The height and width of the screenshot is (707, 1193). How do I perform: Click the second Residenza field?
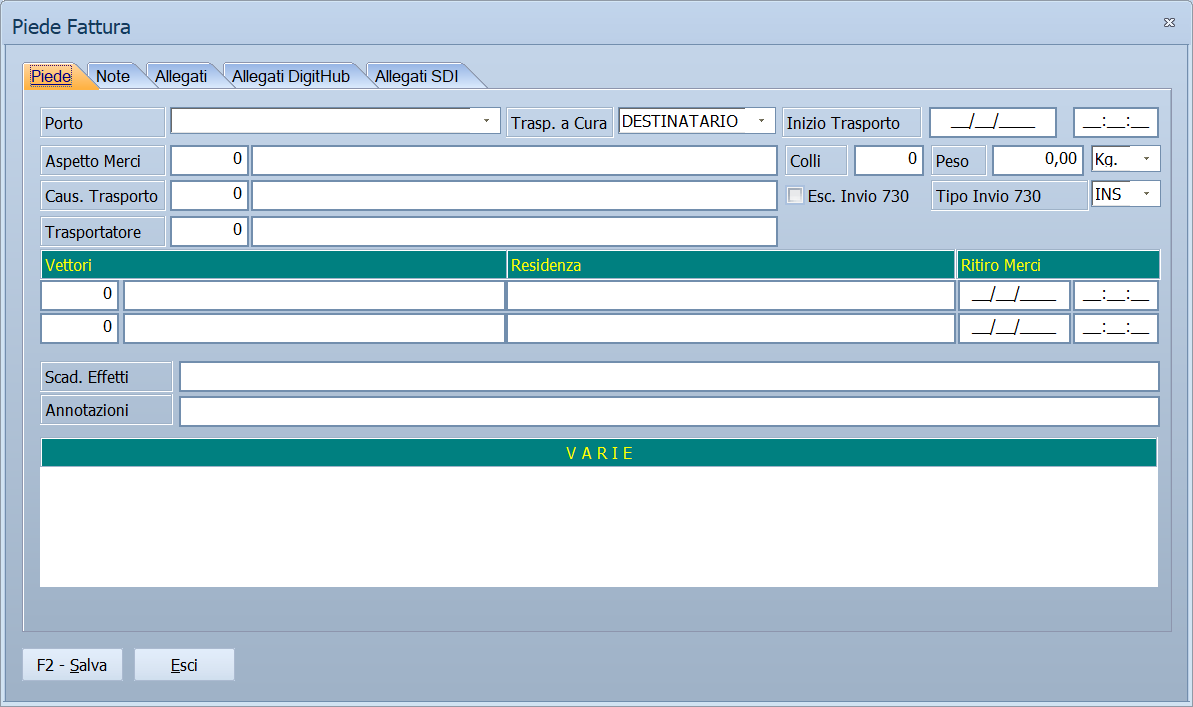730,328
